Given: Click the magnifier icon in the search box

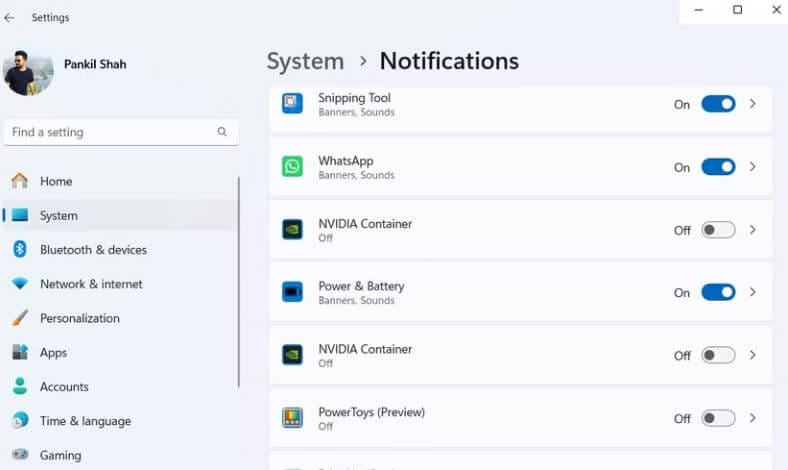Looking at the screenshot, I should [x=222, y=132].
